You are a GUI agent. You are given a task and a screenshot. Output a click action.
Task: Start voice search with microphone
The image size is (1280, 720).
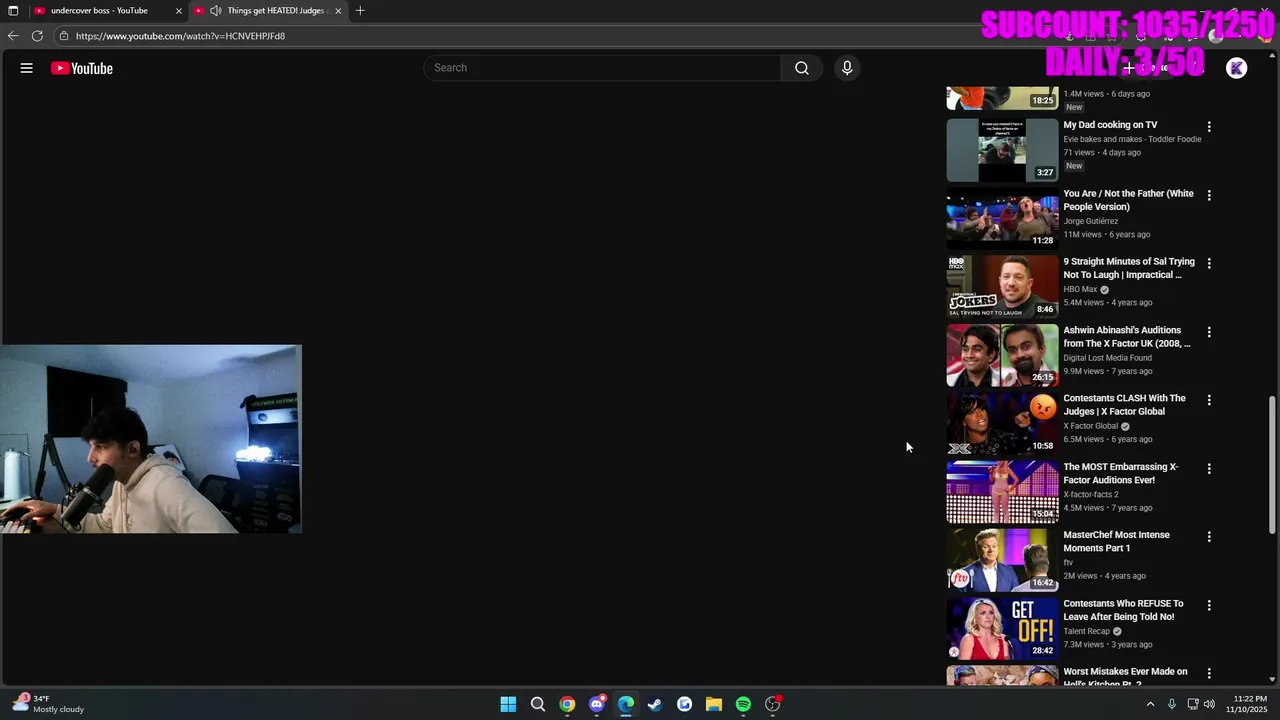point(847,68)
